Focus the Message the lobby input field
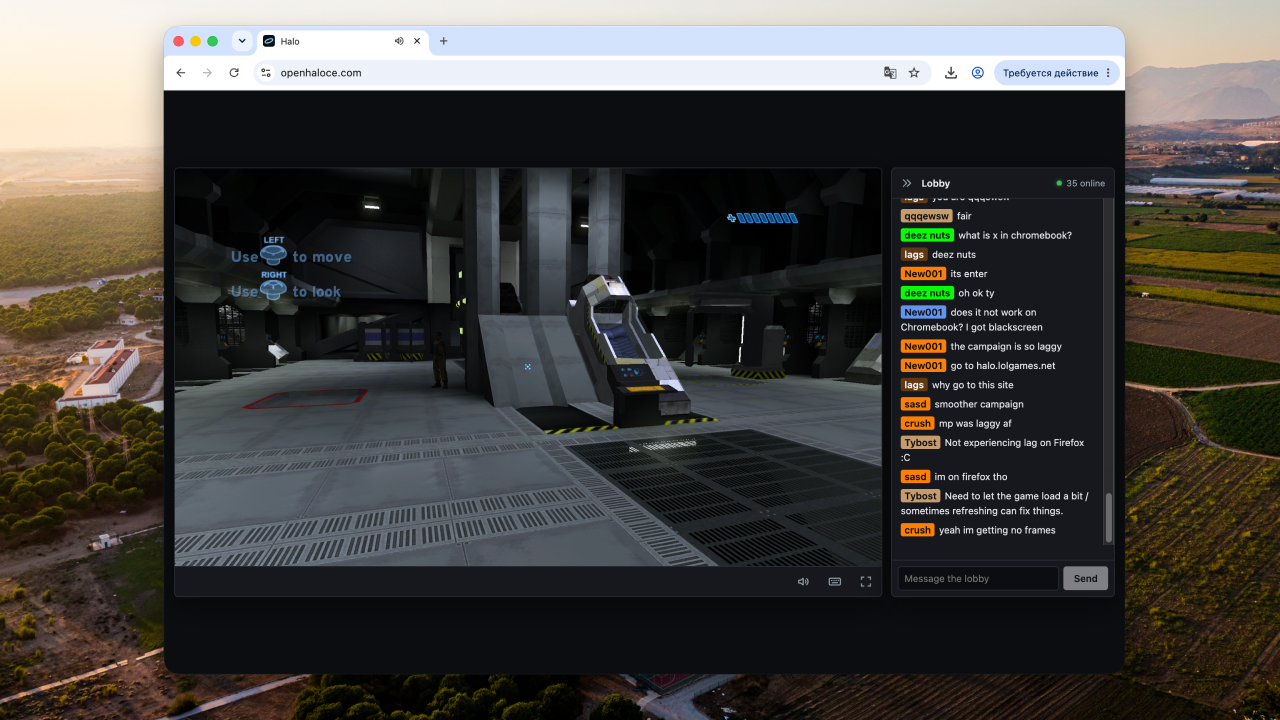The image size is (1280, 720). (978, 578)
